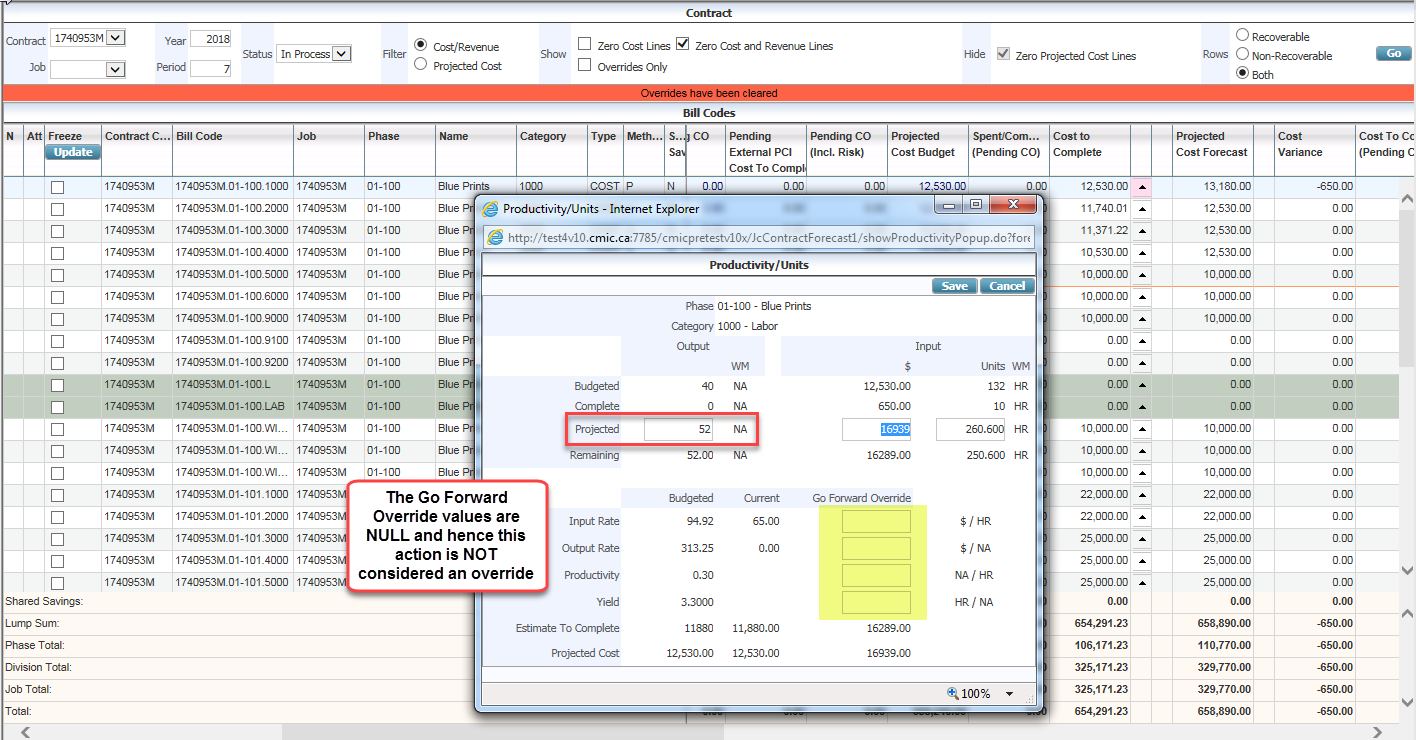Image resolution: width=1416 pixels, height=740 pixels.
Task: Click the page icon in popup address bar
Action: coord(495,238)
